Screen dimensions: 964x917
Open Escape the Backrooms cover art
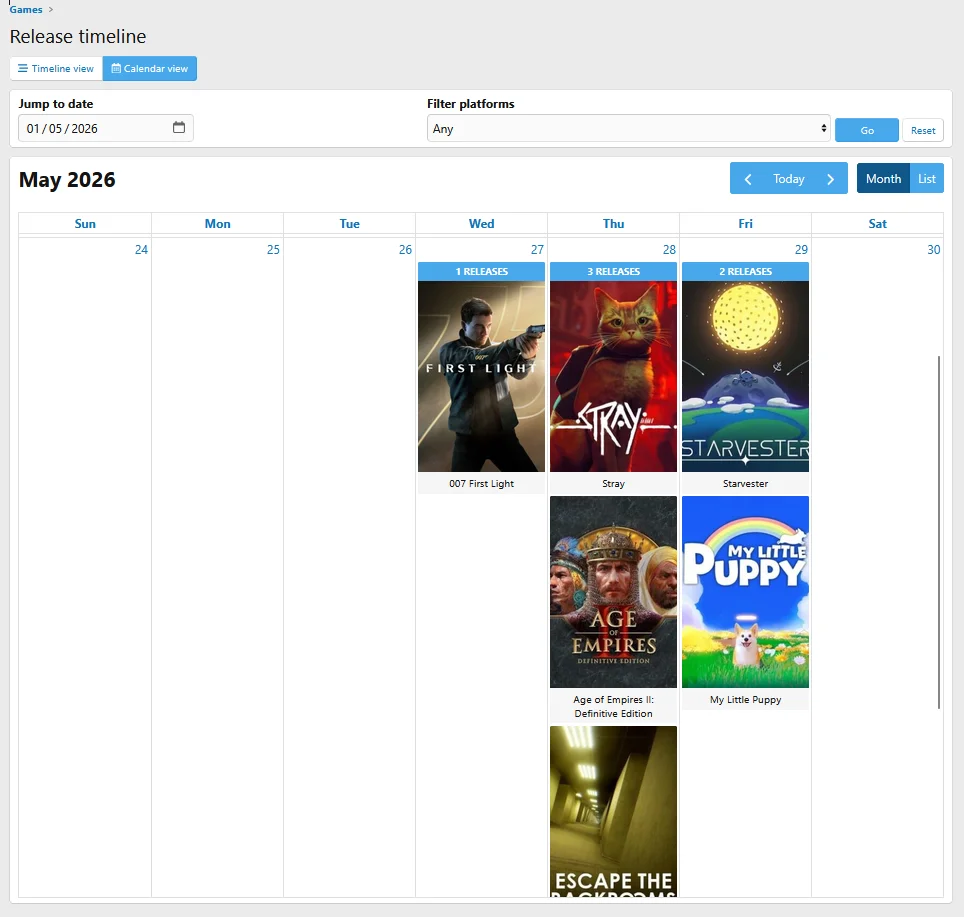coord(614,811)
